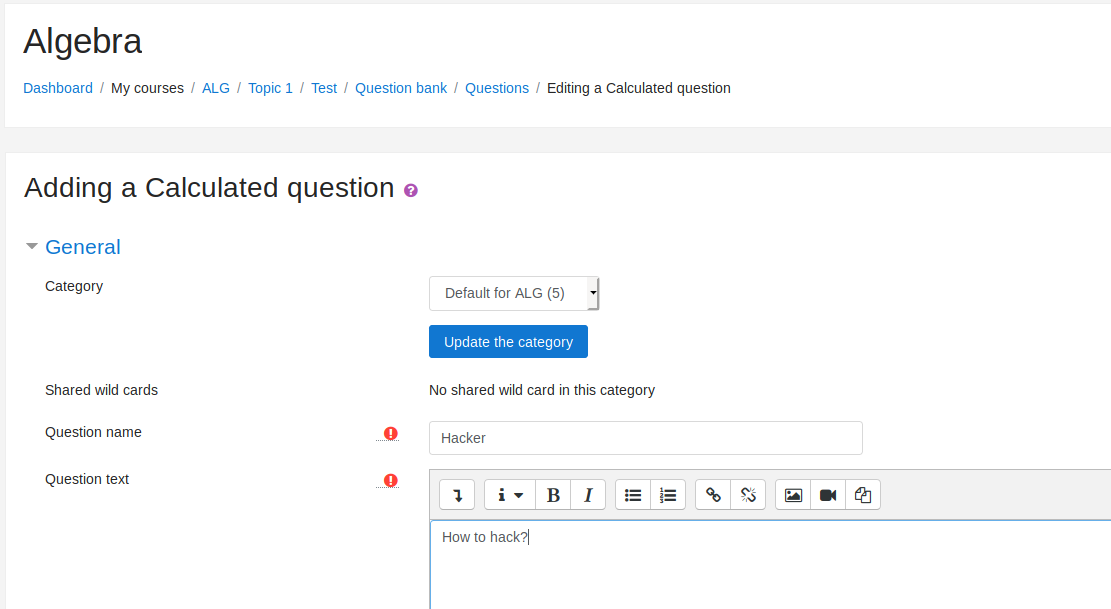Screen dimensions: 1111x609
Task: Insert an image into Question text
Action: pos(793,495)
